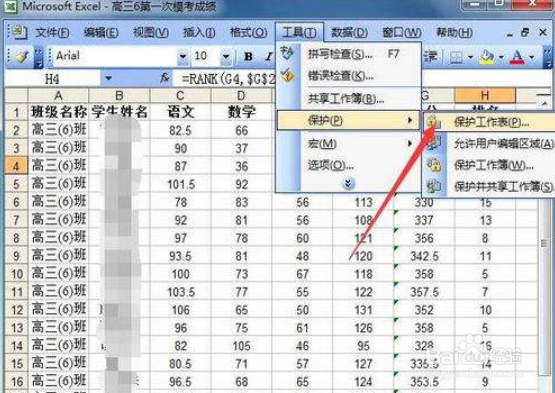Screen dimensions: 555x393
Task: Click cell with value 103.5
Action: click(180, 292)
